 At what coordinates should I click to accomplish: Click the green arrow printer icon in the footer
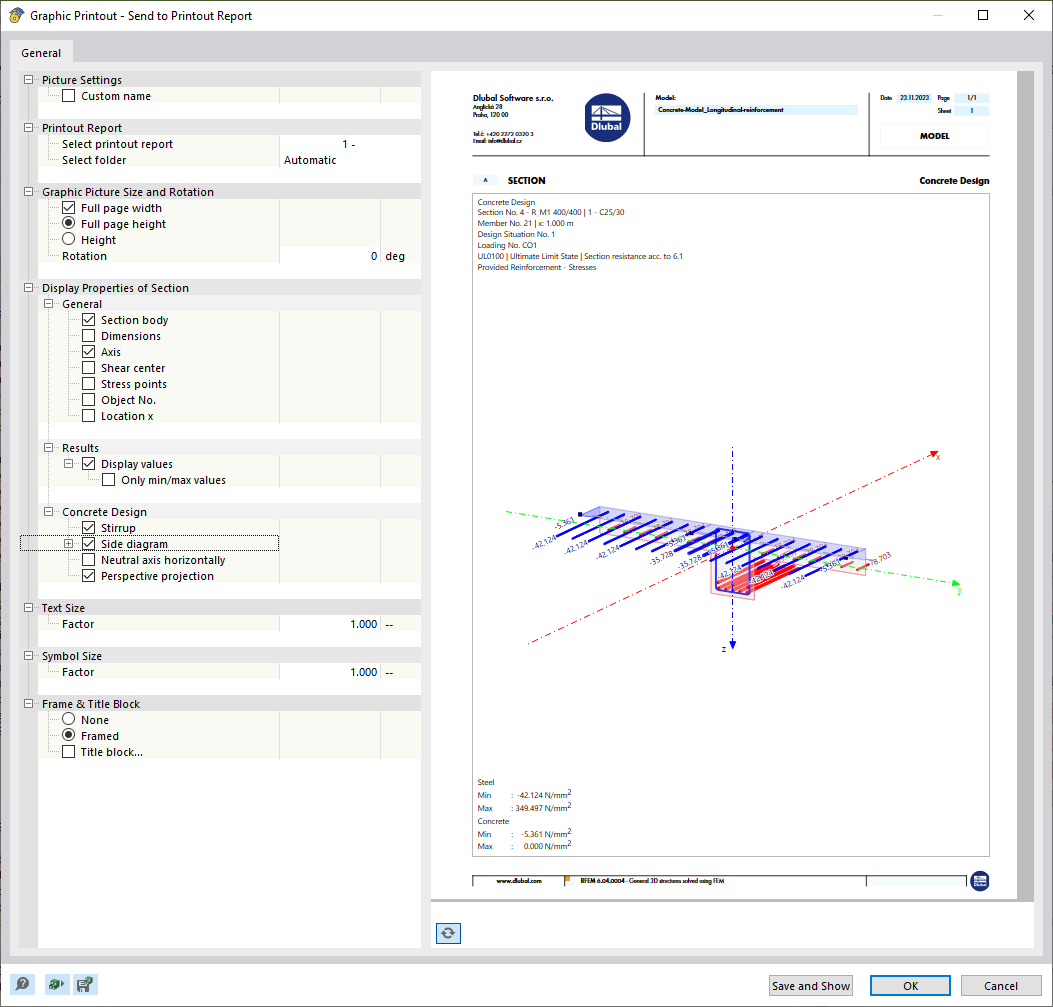[56, 984]
